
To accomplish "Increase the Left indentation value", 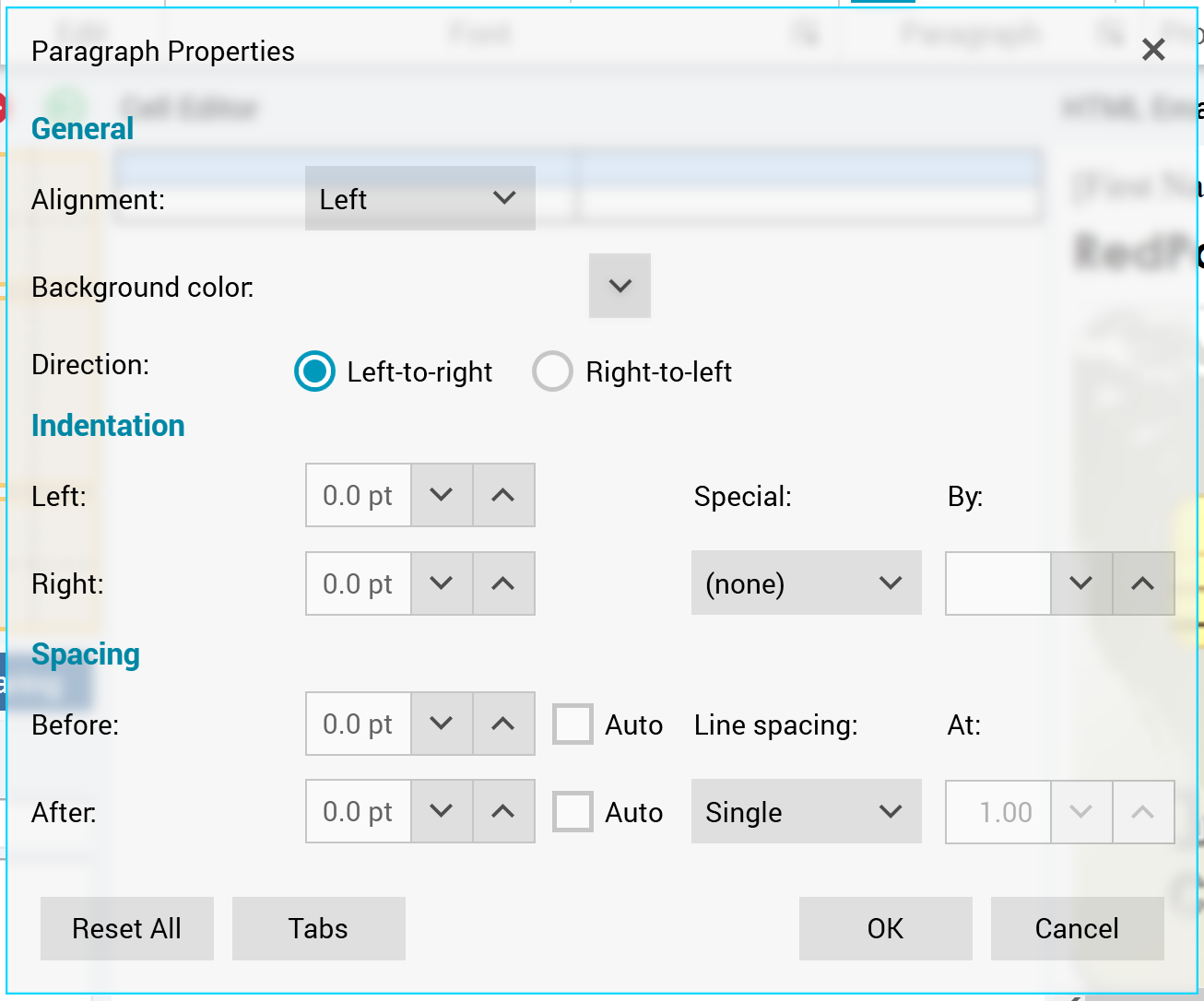I will (503, 495).
